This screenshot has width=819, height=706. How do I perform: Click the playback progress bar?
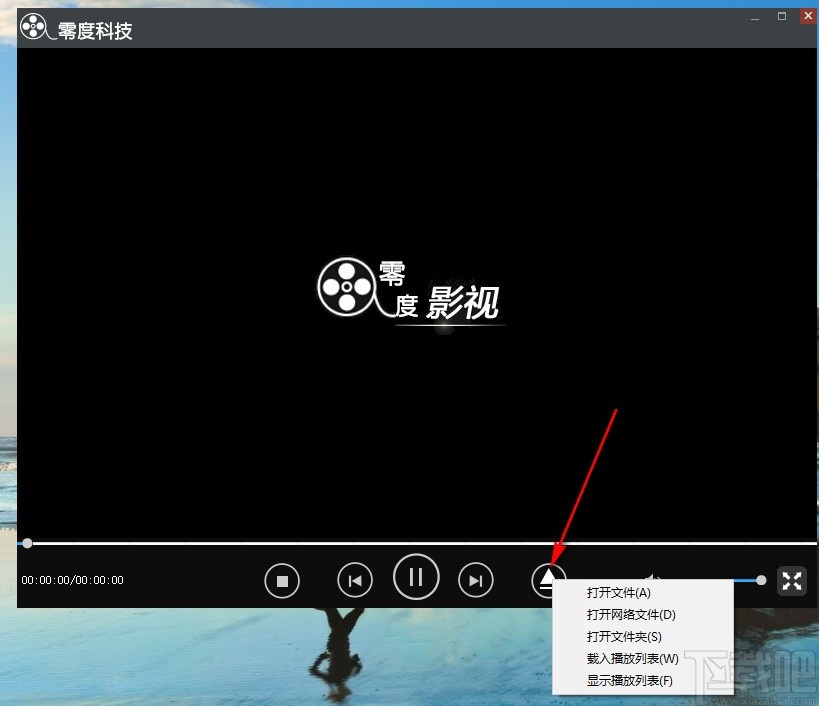400,543
